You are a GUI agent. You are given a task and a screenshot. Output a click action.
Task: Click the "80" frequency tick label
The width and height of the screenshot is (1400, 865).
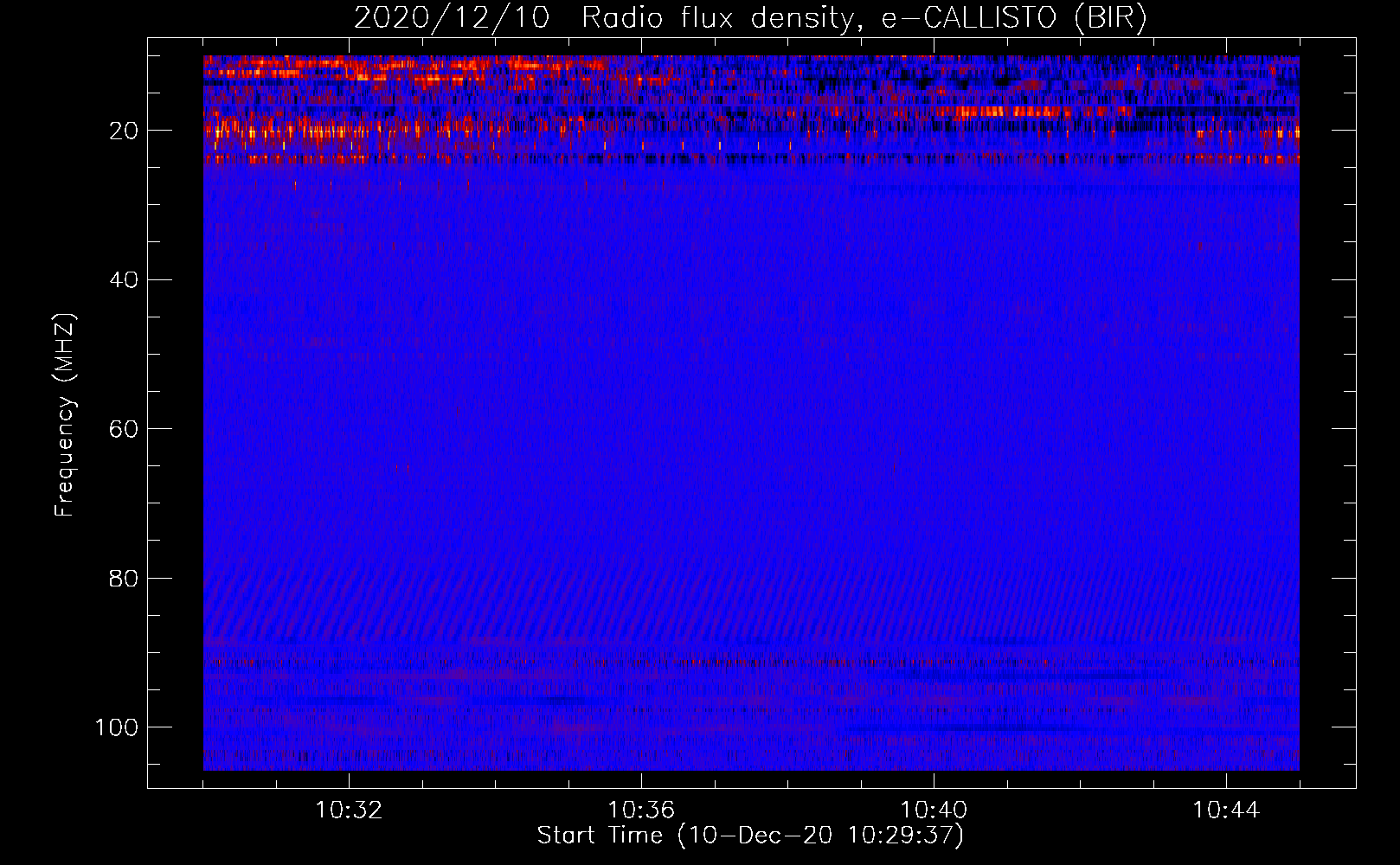coord(125,578)
